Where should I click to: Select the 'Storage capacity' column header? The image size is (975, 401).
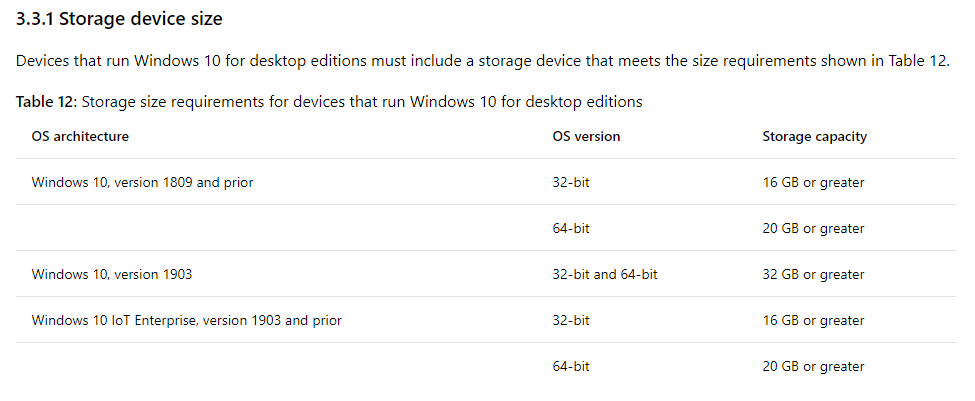pyautogui.click(x=815, y=136)
